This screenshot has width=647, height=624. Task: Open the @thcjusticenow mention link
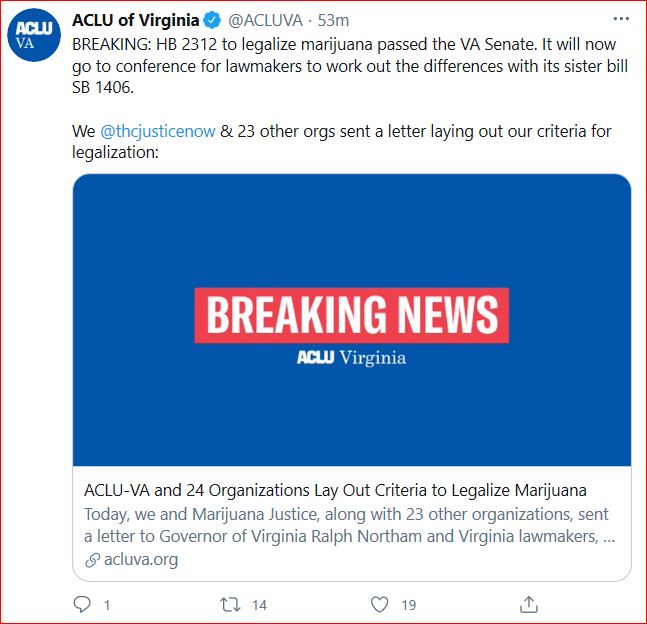[158, 131]
